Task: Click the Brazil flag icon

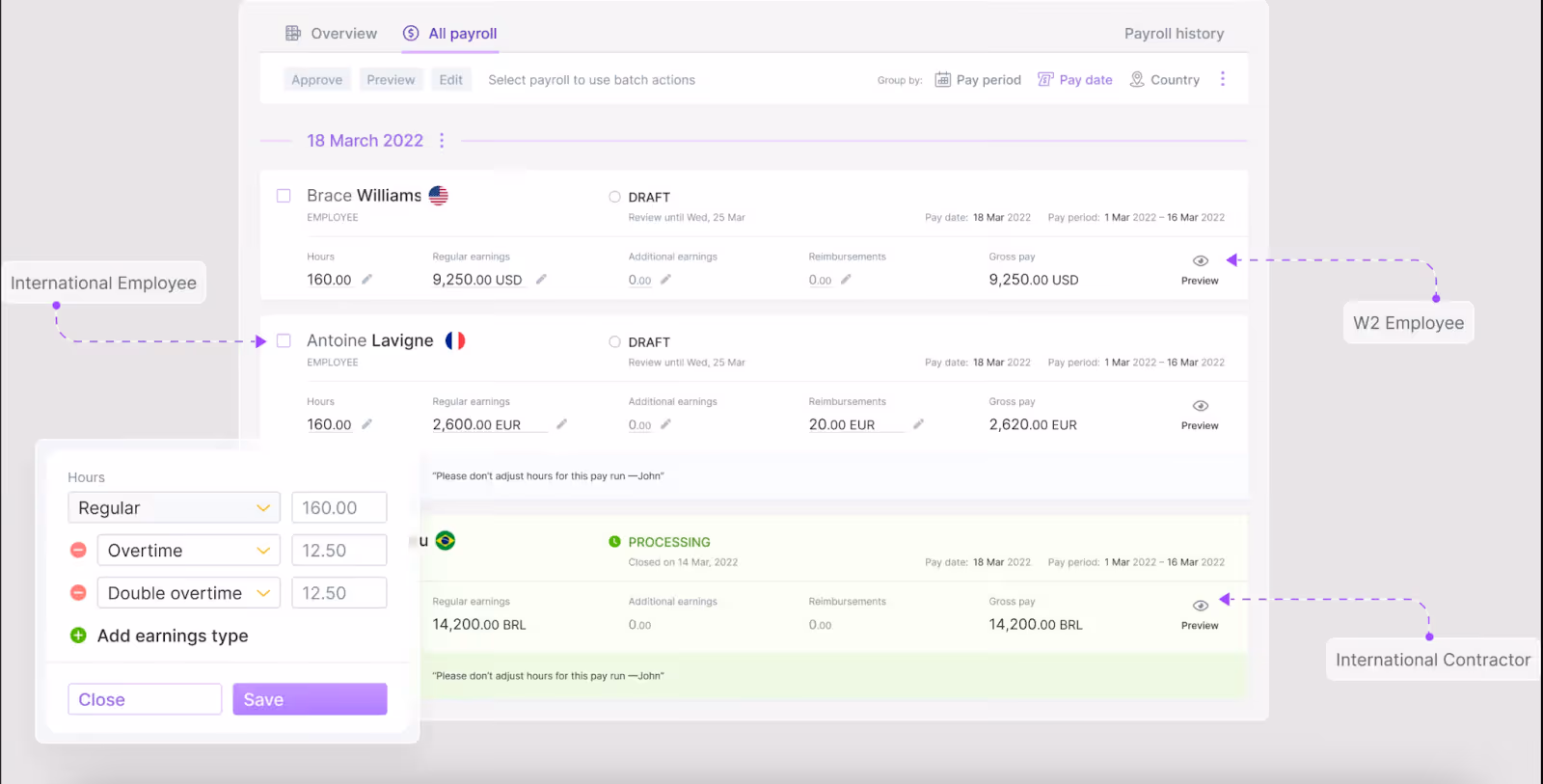Action: (446, 541)
